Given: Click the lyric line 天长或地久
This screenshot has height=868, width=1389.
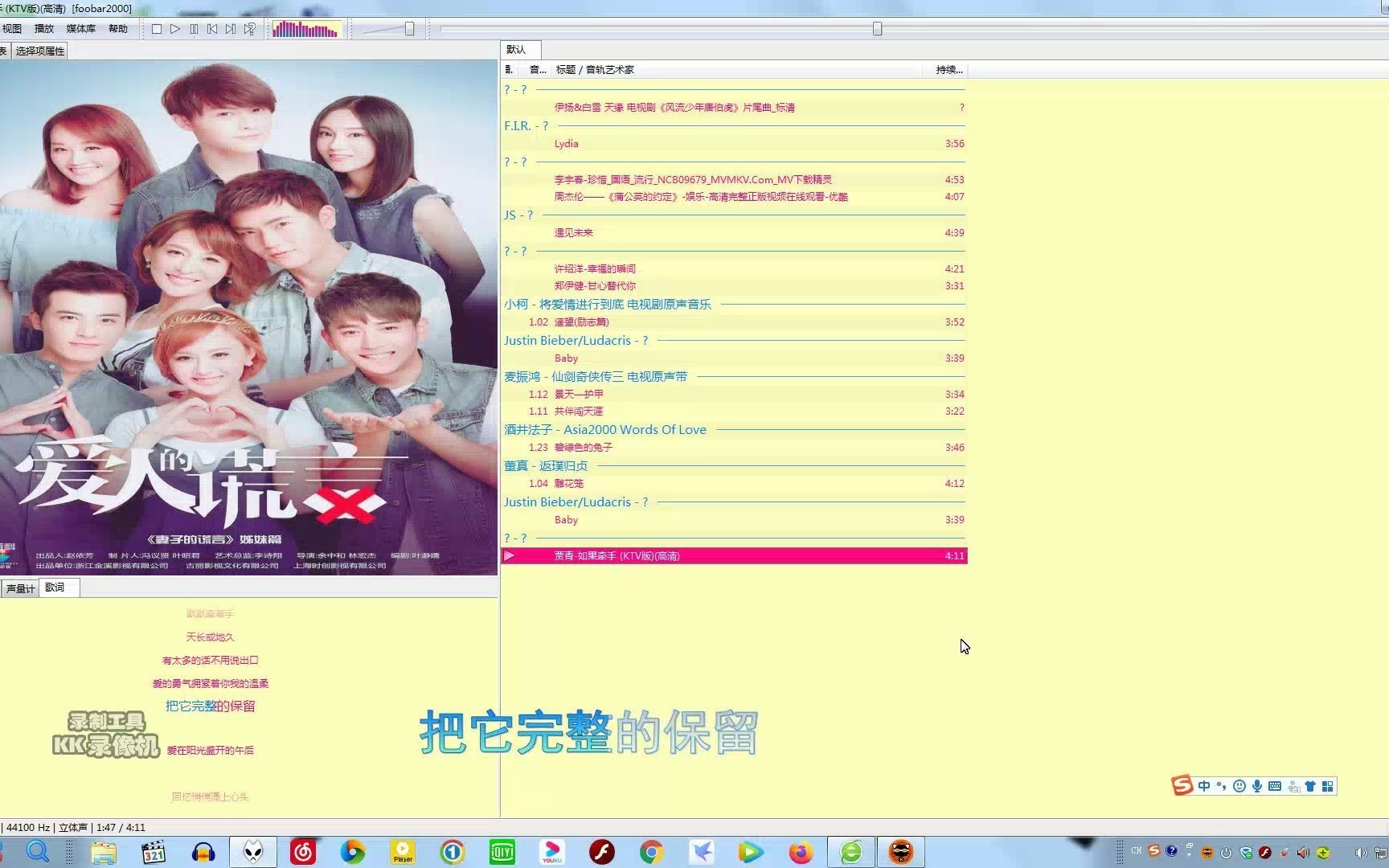Looking at the screenshot, I should click(x=210, y=637).
